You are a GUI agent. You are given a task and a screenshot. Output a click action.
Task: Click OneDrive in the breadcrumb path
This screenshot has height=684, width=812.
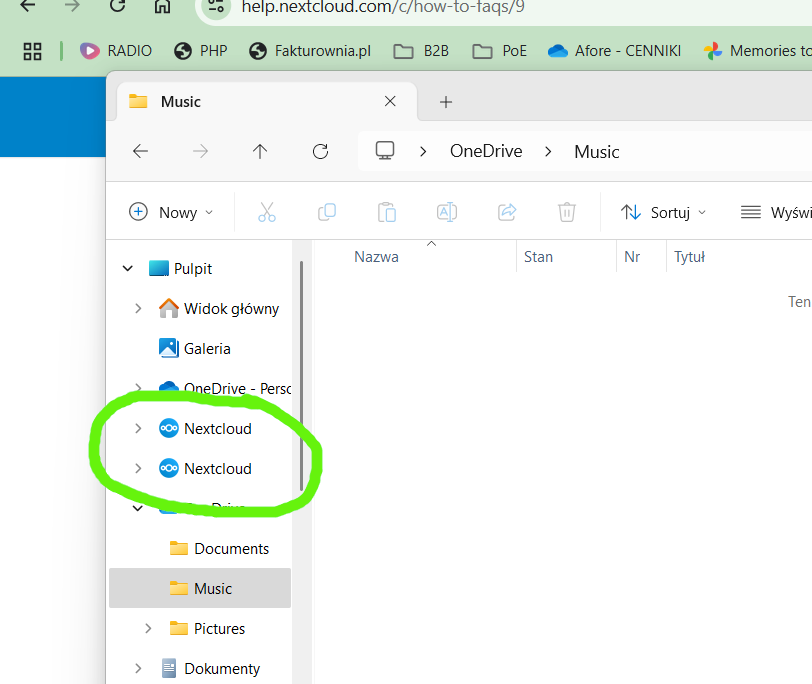click(486, 152)
